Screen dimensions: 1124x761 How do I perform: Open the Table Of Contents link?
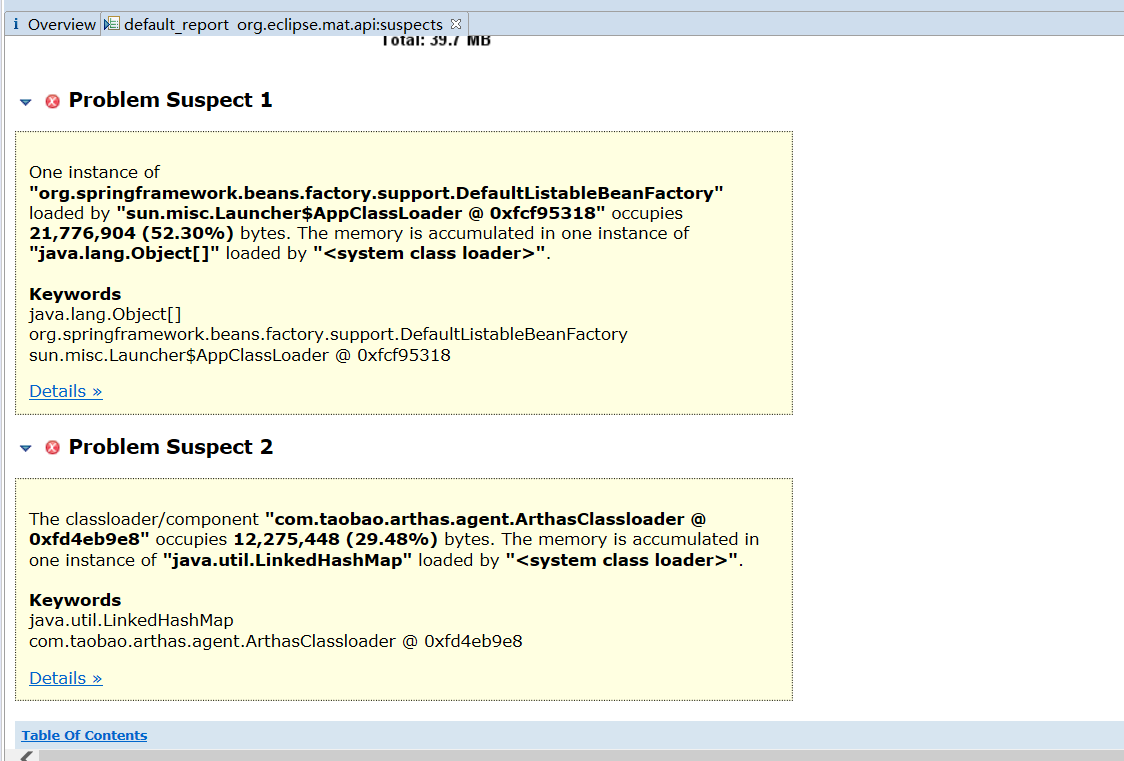tap(85, 735)
